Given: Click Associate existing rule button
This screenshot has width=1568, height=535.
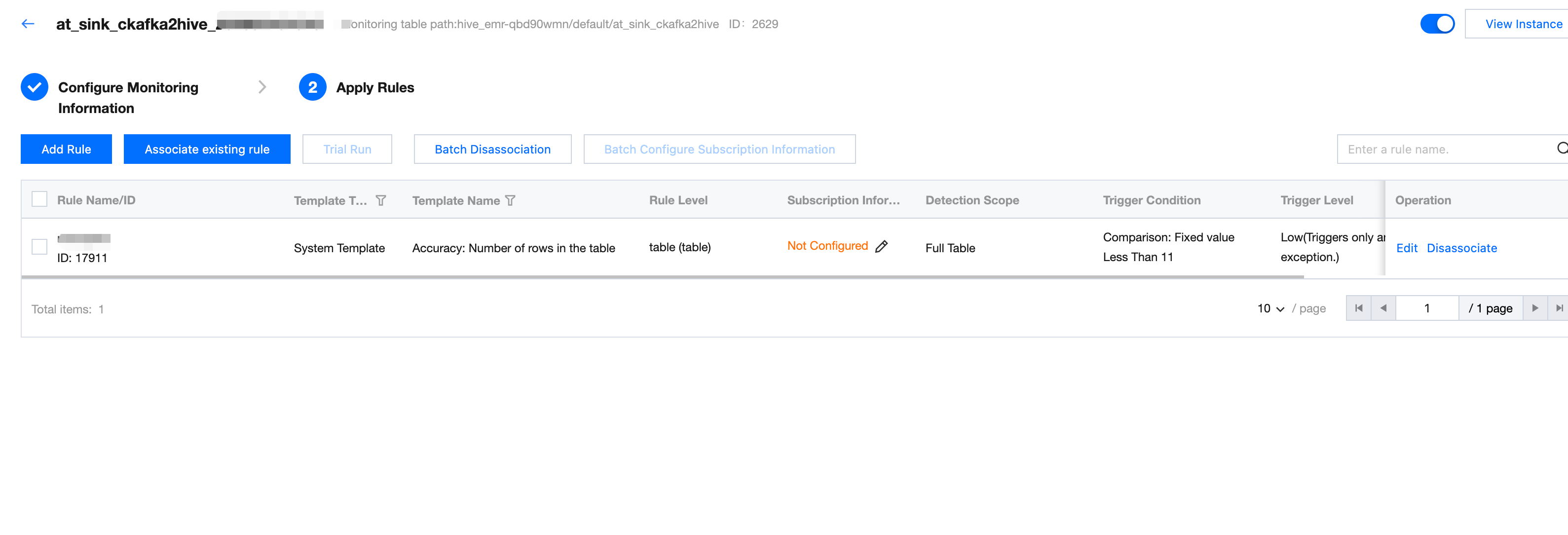Looking at the screenshot, I should click(206, 149).
